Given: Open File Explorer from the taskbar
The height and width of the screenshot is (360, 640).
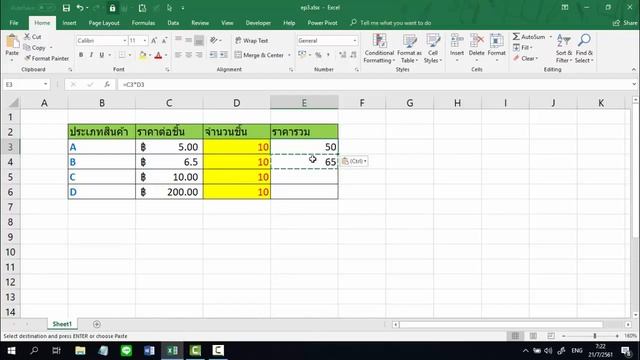Looking at the screenshot, I should 80,351.
